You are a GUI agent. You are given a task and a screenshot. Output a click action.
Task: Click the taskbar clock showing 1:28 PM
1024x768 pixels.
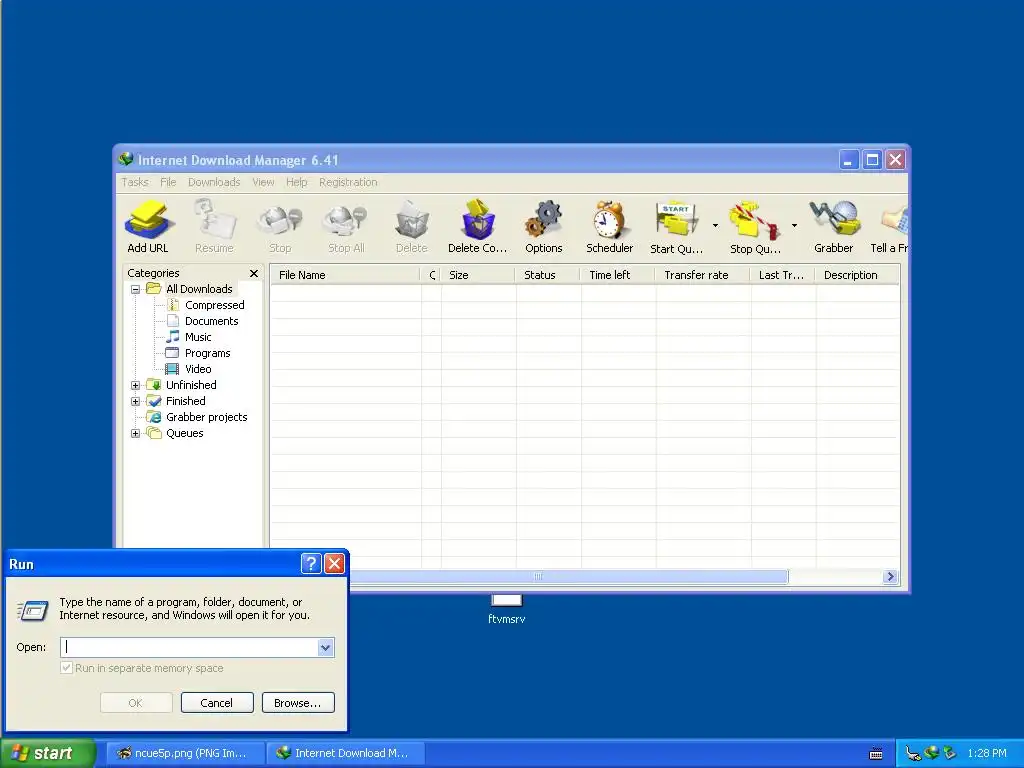(x=987, y=753)
